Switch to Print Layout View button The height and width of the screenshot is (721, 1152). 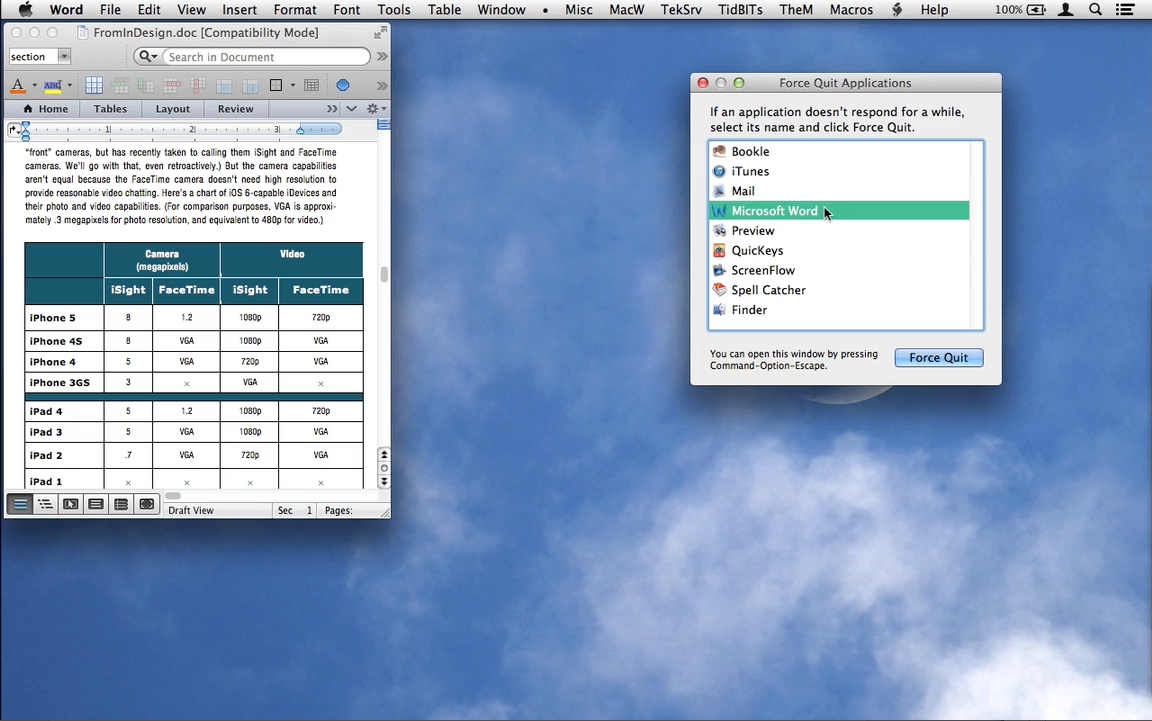(x=96, y=504)
